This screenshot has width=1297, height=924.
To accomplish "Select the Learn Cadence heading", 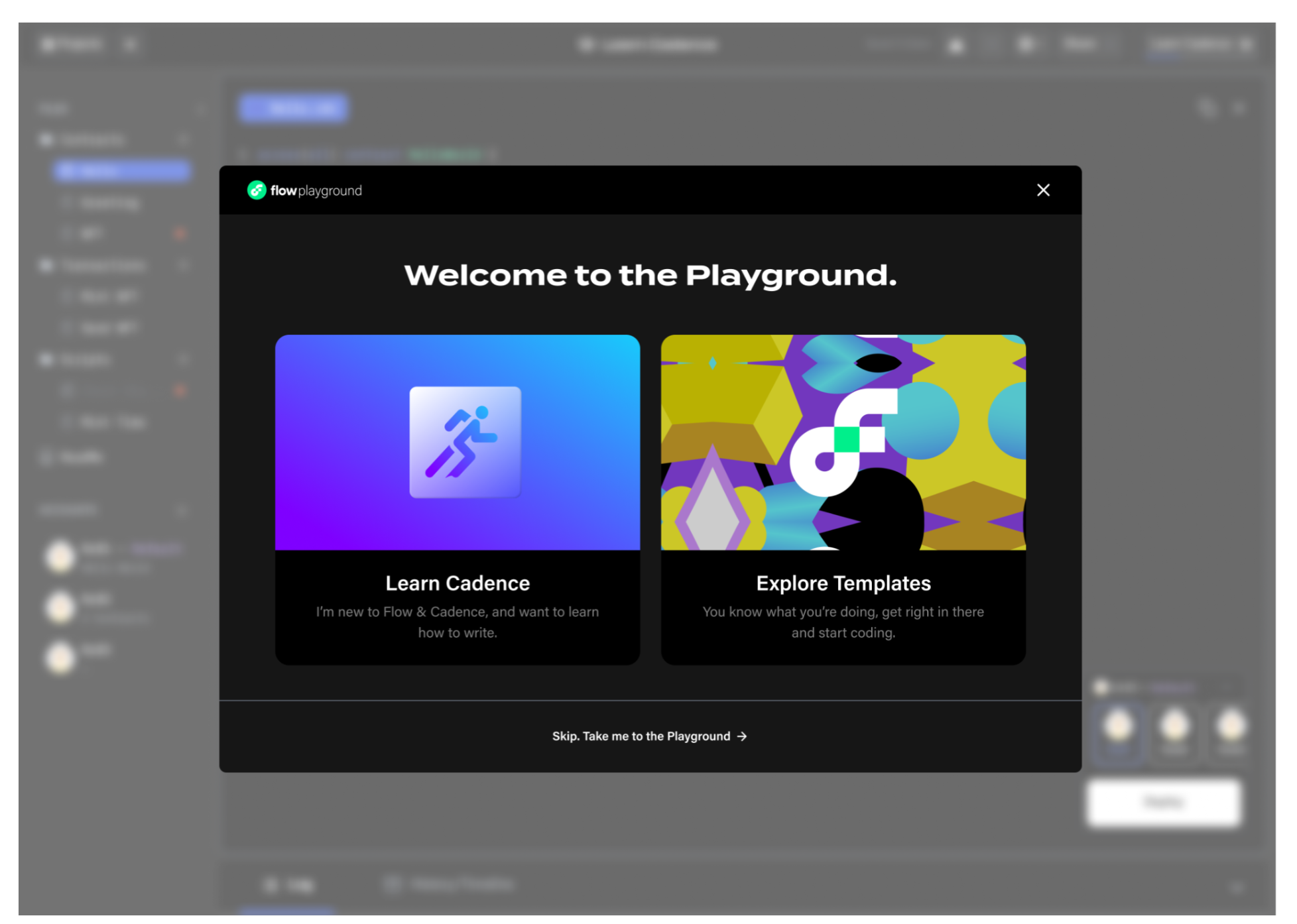I will (x=458, y=583).
